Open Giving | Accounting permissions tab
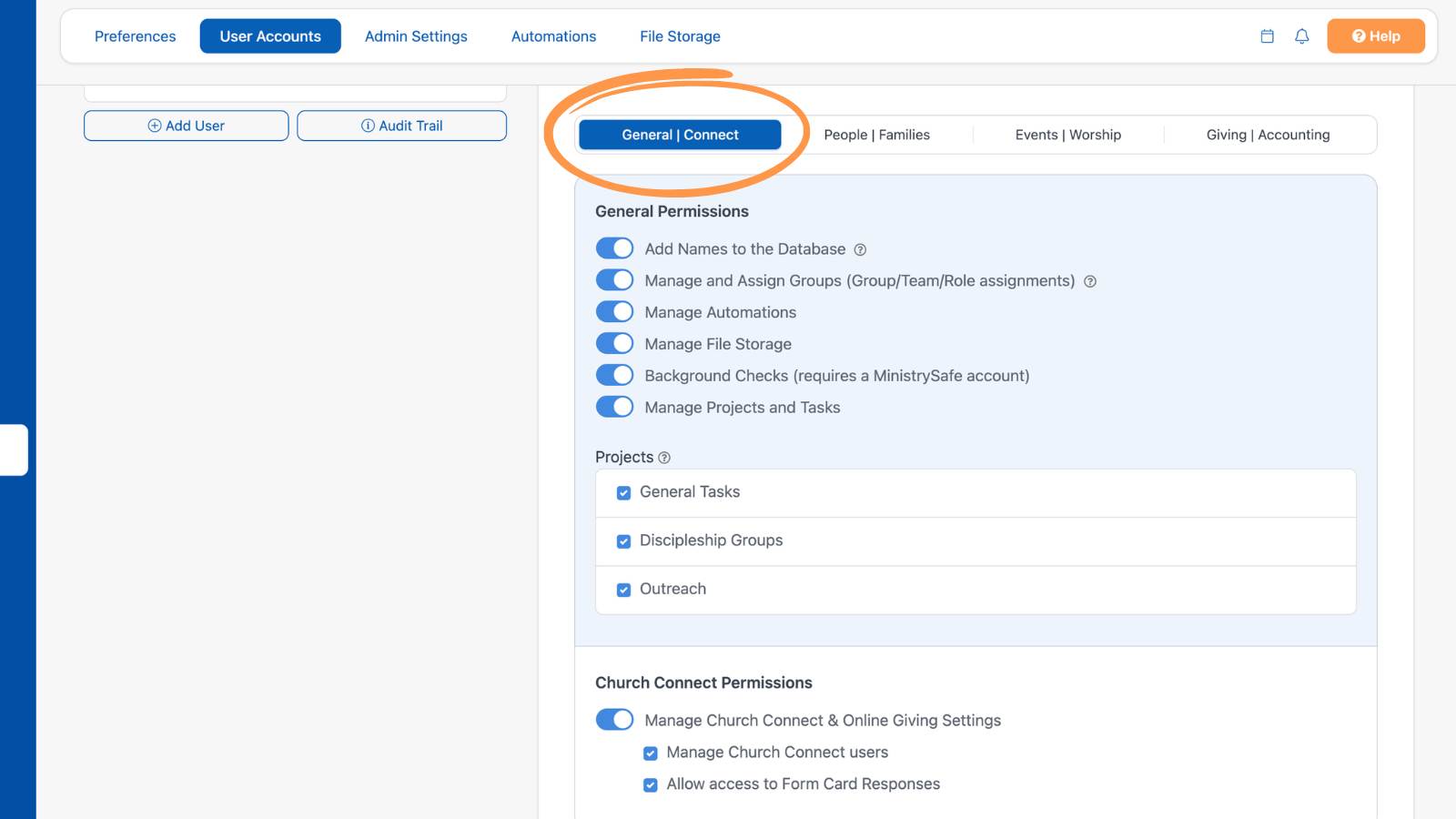The width and height of the screenshot is (1456, 819). tap(1269, 135)
